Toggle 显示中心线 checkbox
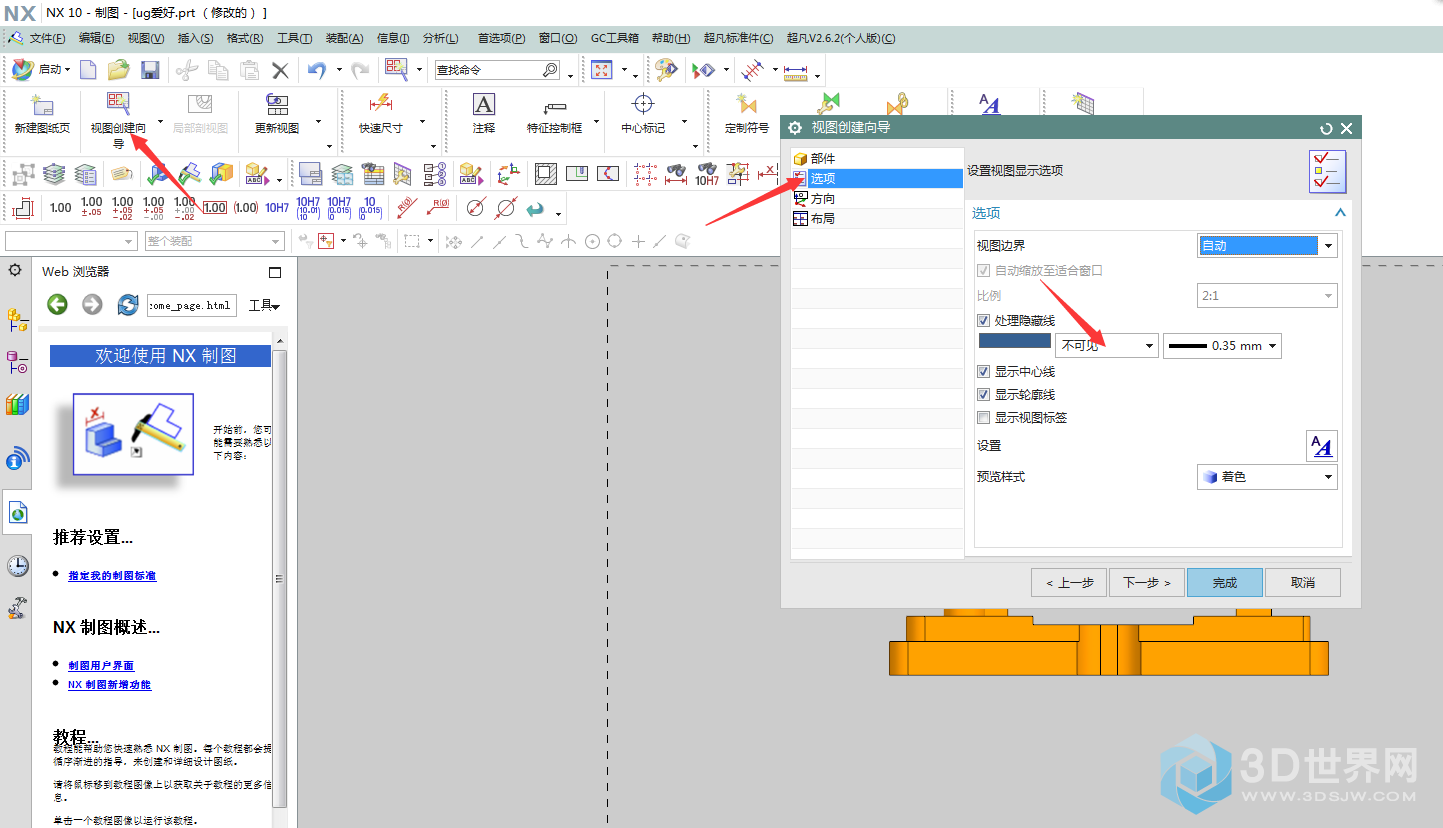Image resolution: width=1443 pixels, height=828 pixels. (x=984, y=372)
